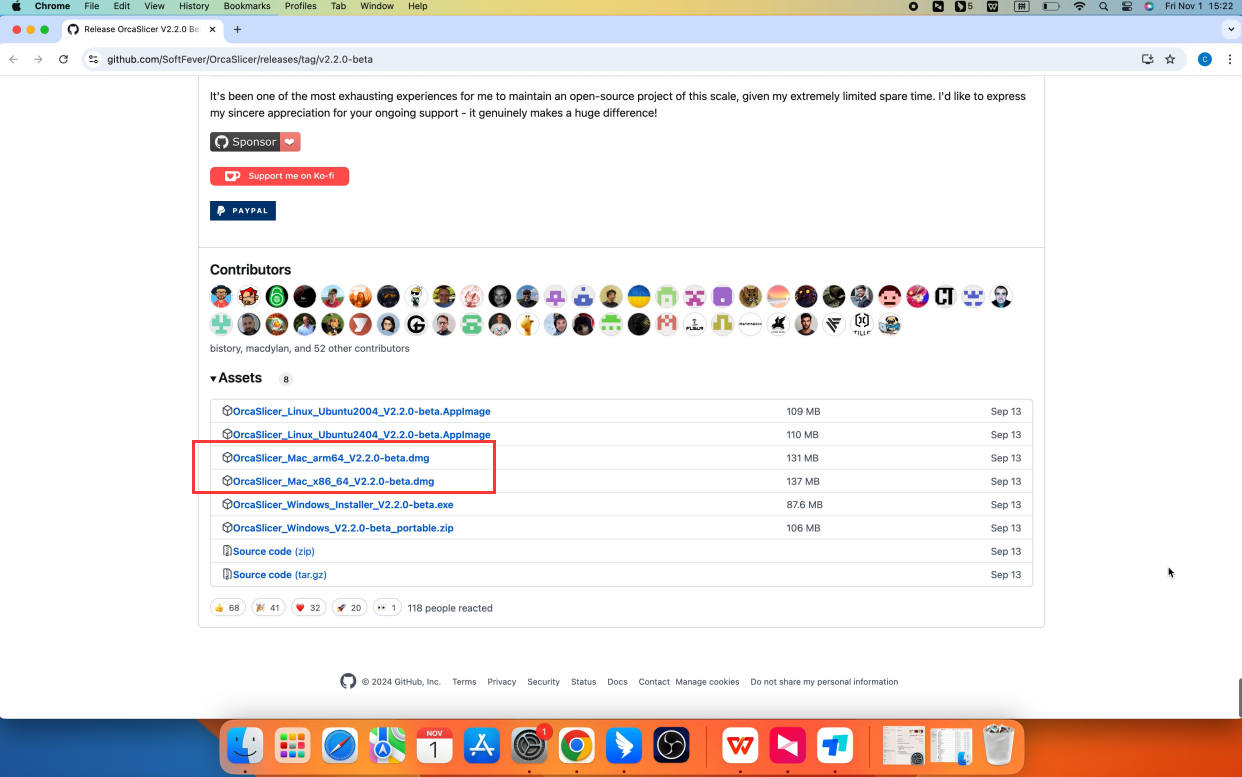Click the Spotlight search icon in the menu bar
This screenshot has width=1242, height=777.
(x=1103, y=6)
